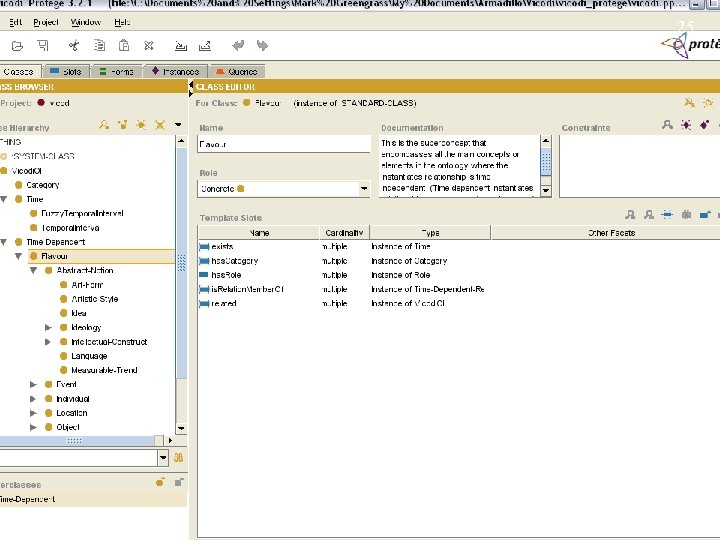Click the Open Project folder icon

(x=16, y=46)
